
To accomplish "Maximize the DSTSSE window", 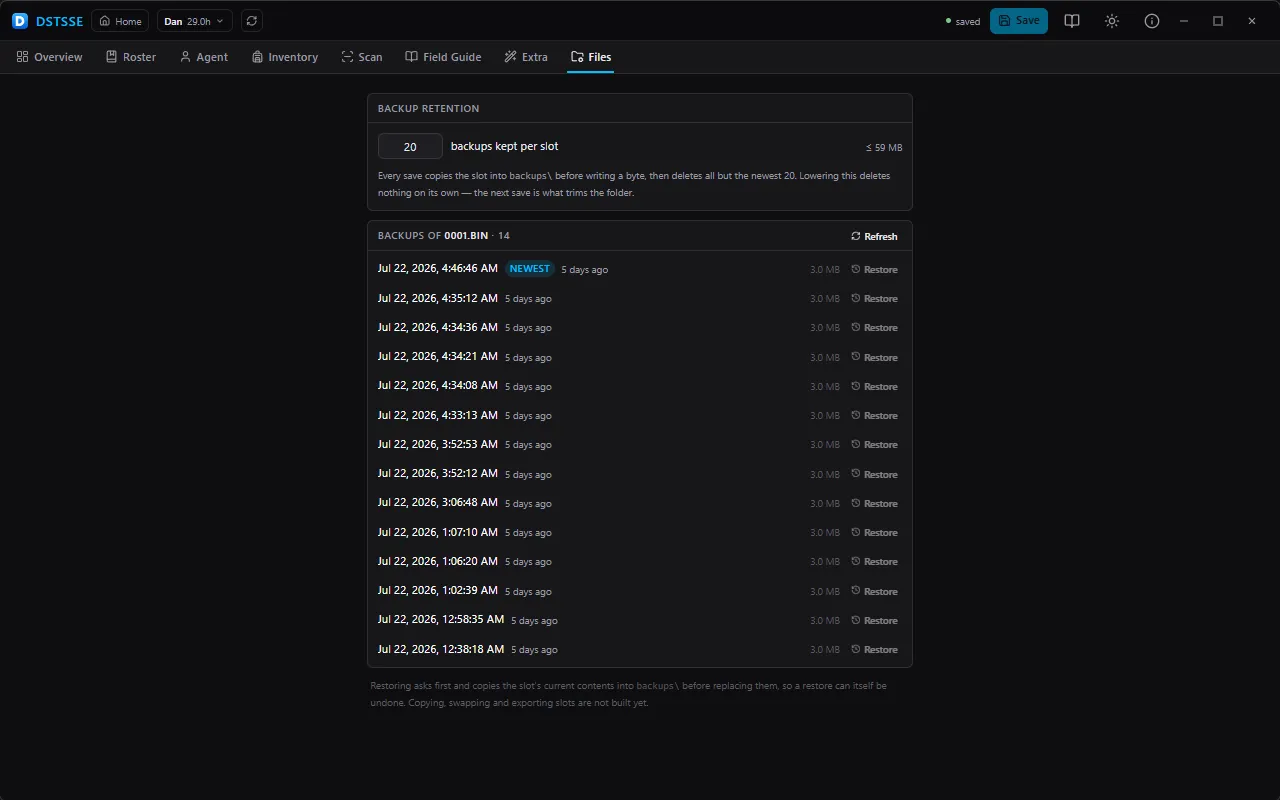I will pyautogui.click(x=1218, y=21).
